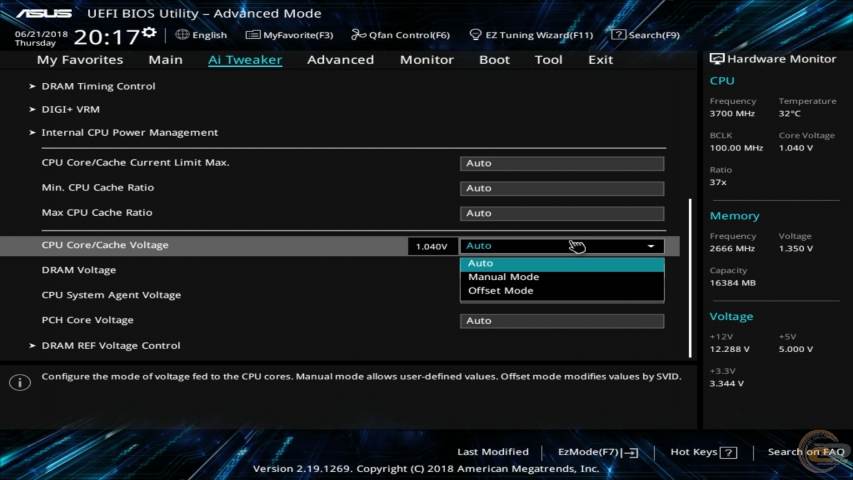This screenshot has width=853, height=480.
Task: Click the 20:17 clock display
Action: click(x=107, y=38)
